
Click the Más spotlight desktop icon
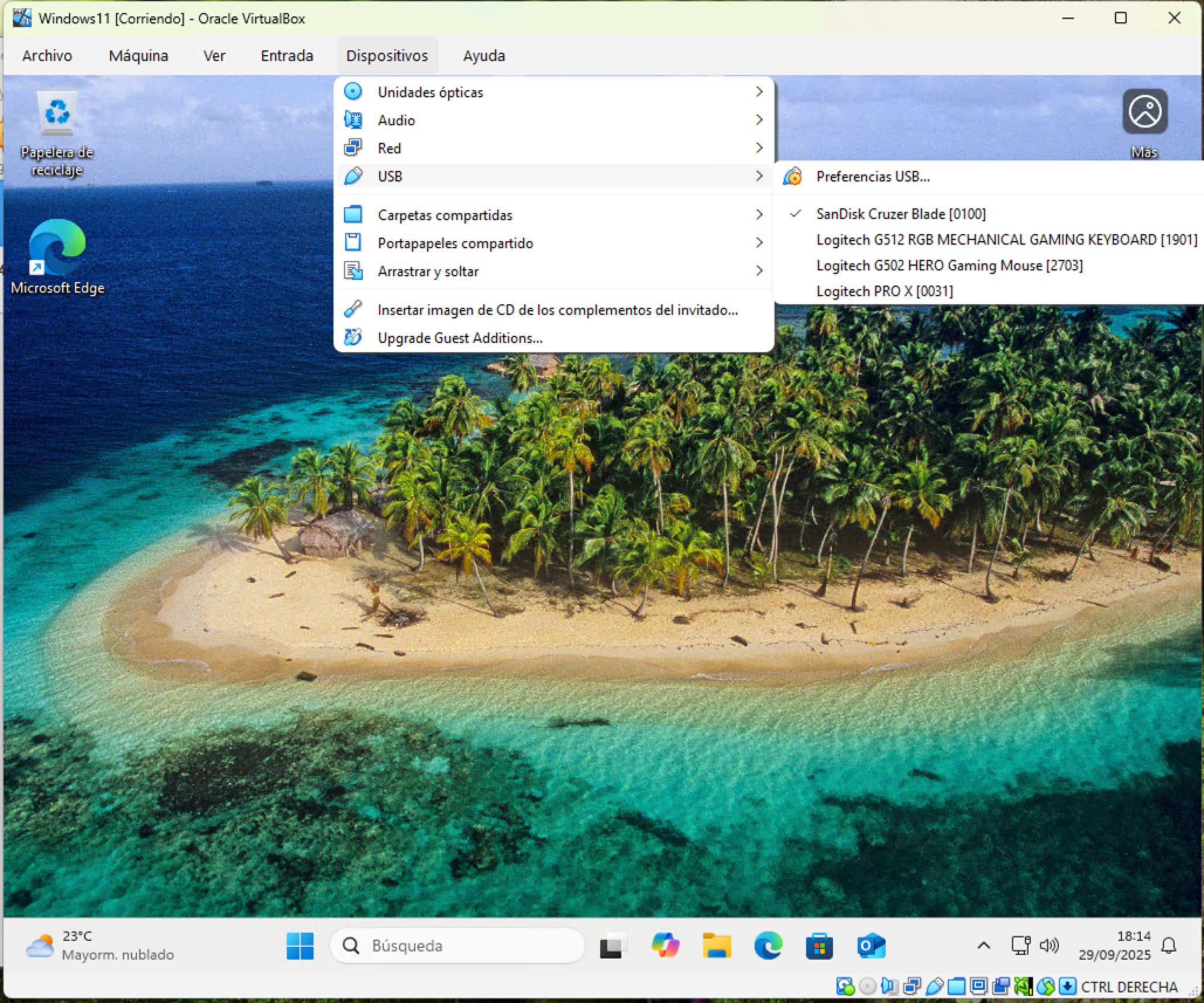(1145, 123)
